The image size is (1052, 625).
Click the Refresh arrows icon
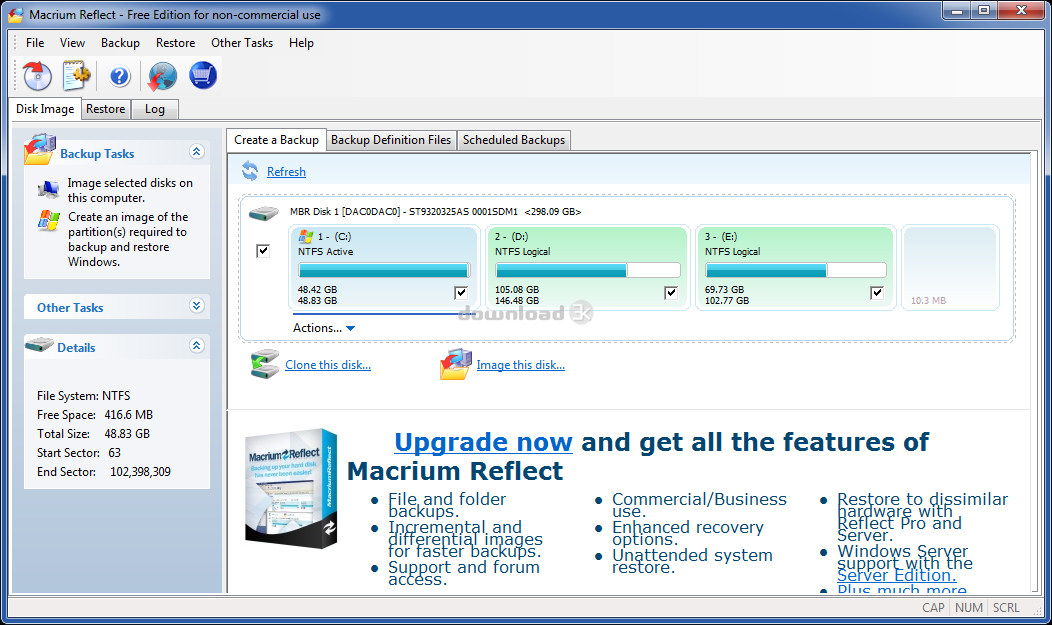tap(250, 172)
